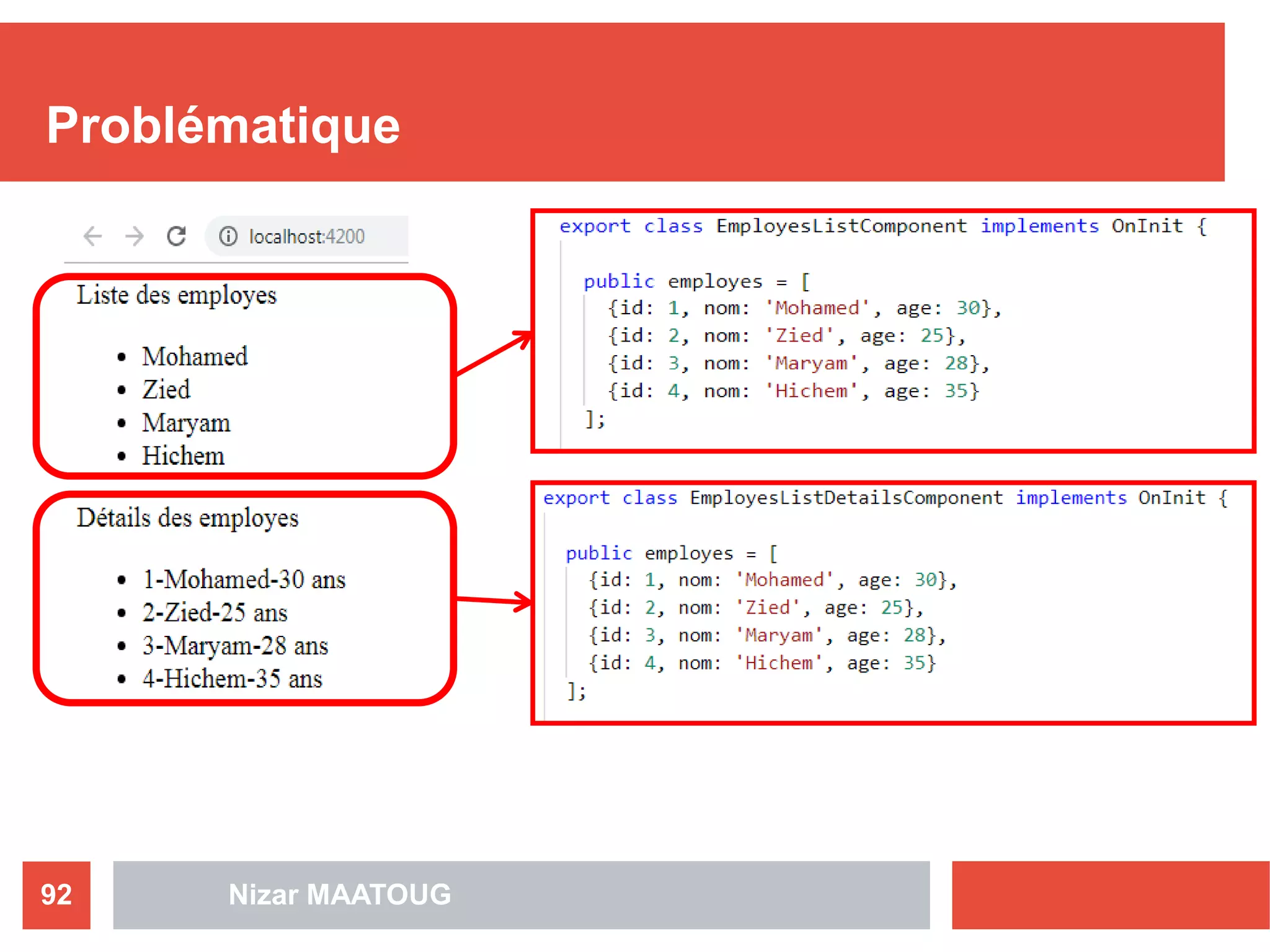The image size is (1270, 952).
Task: Click 'Maryam' in the employee list
Action: point(186,423)
